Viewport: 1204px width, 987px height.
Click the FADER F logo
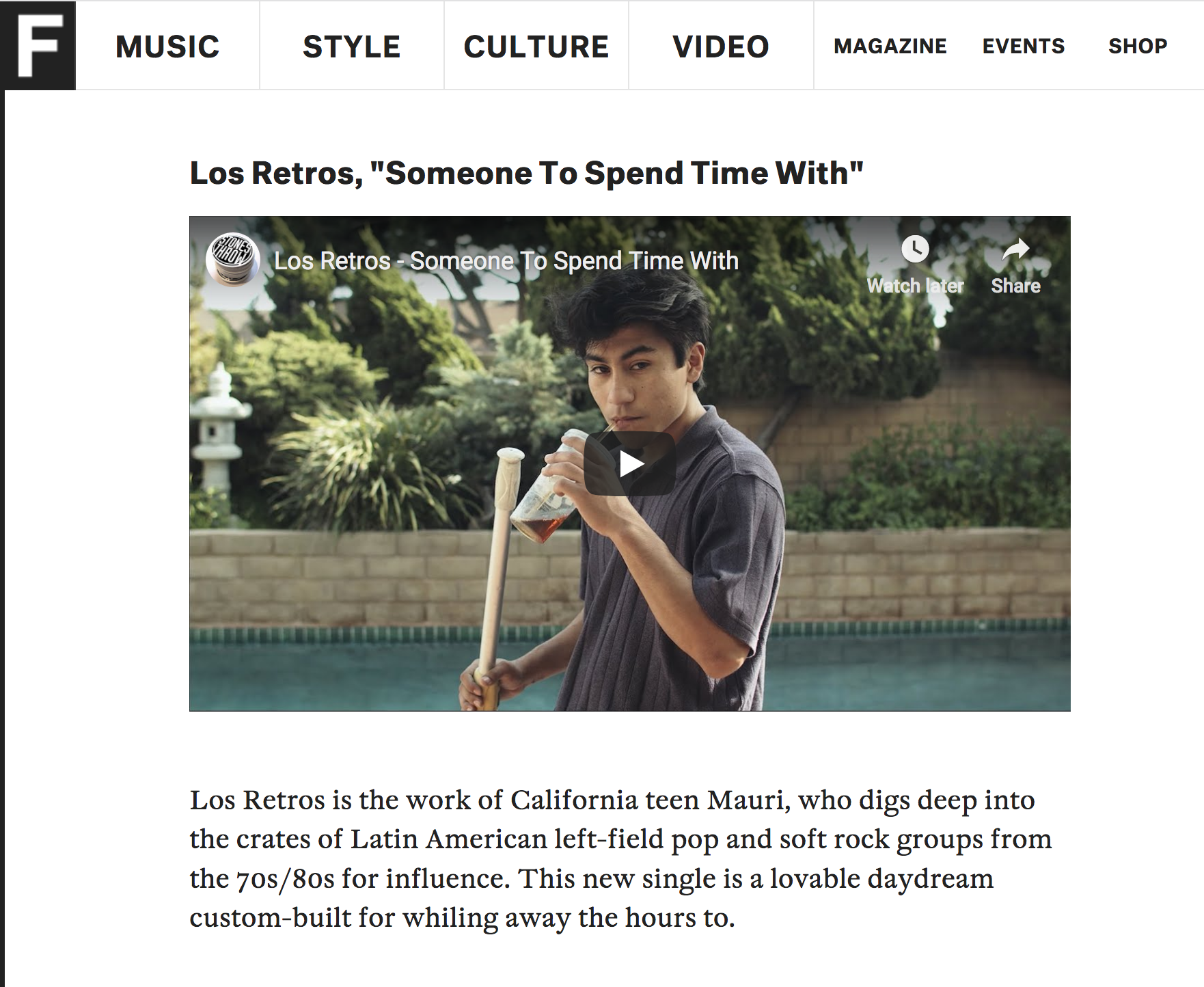(x=38, y=46)
